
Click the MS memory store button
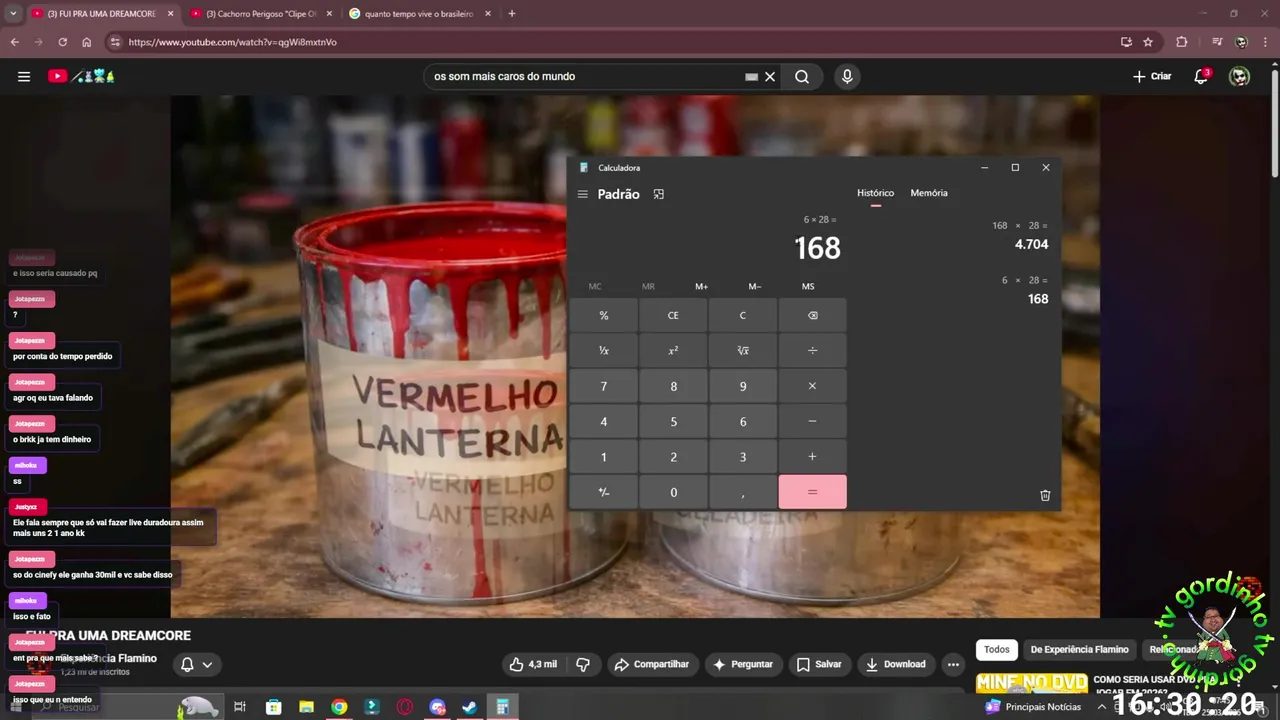(x=808, y=286)
